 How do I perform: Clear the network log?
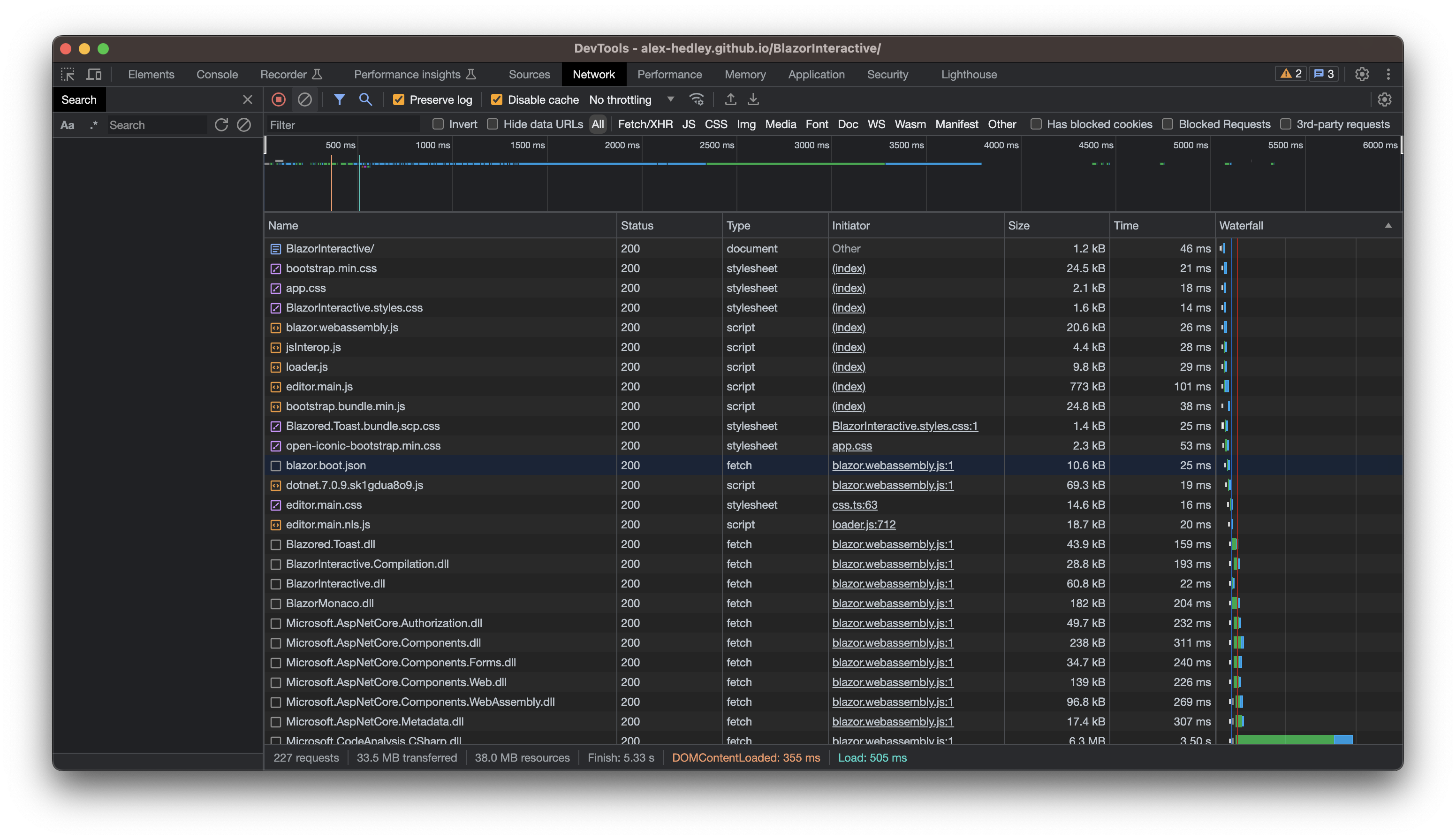coord(305,100)
